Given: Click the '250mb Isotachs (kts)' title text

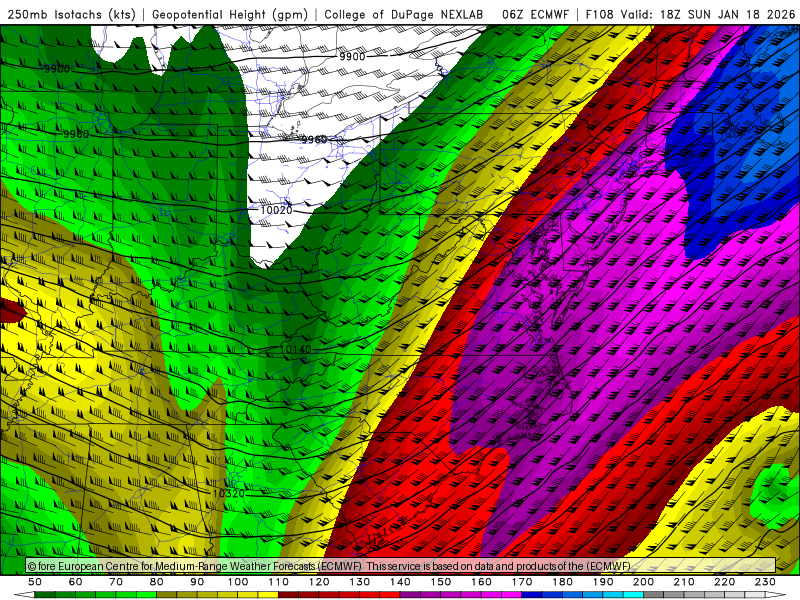Looking at the screenshot, I should pos(72,15).
